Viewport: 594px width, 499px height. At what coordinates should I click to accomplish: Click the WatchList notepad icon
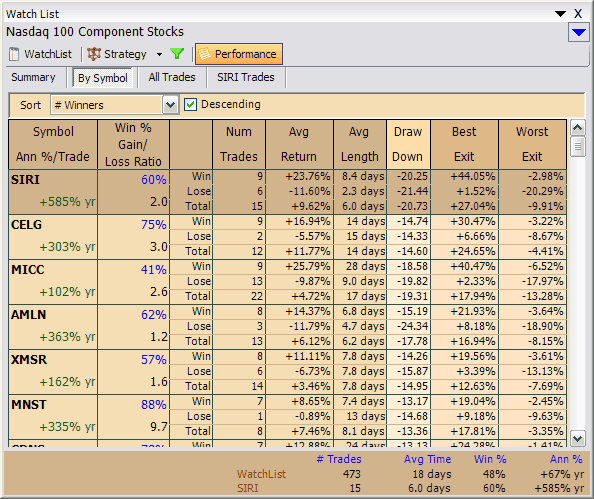coord(14,54)
